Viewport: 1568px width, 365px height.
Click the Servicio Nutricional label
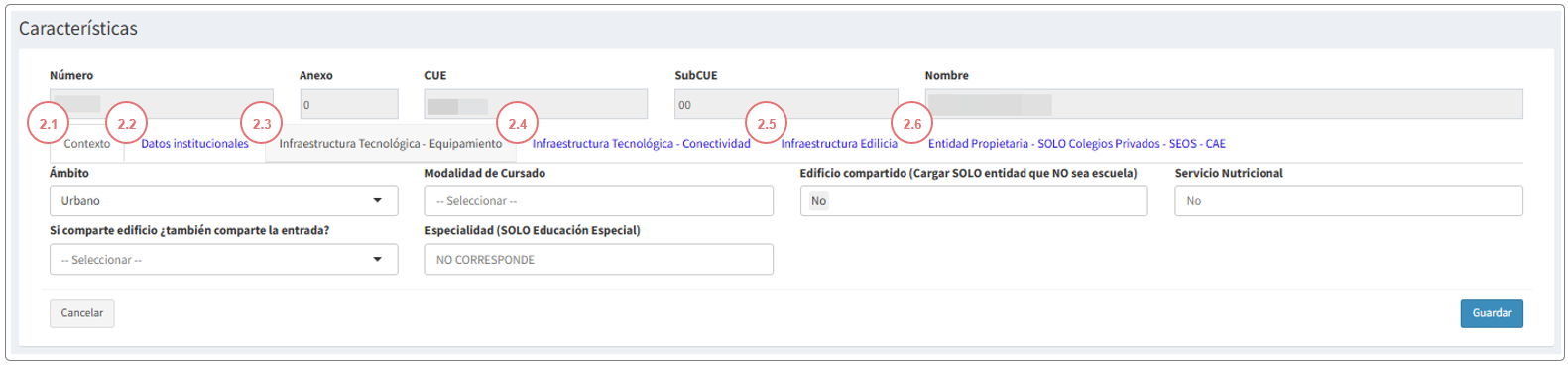tap(1229, 174)
